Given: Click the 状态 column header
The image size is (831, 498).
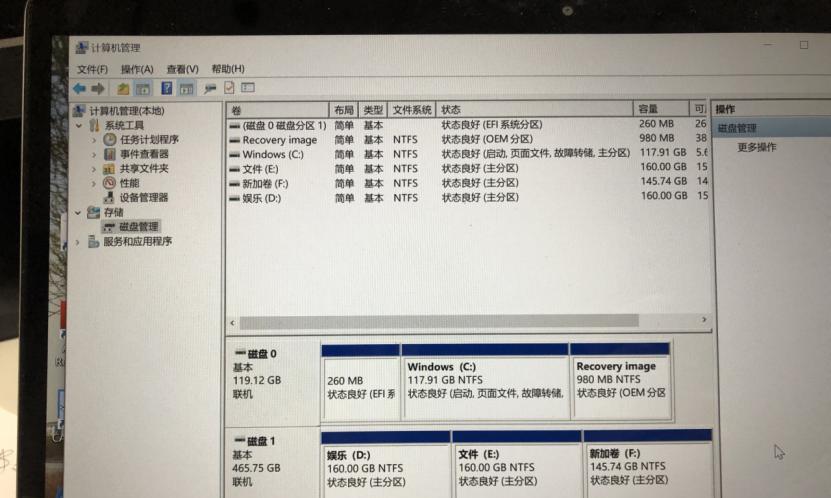Looking at the screenshot, I should 535,109.
